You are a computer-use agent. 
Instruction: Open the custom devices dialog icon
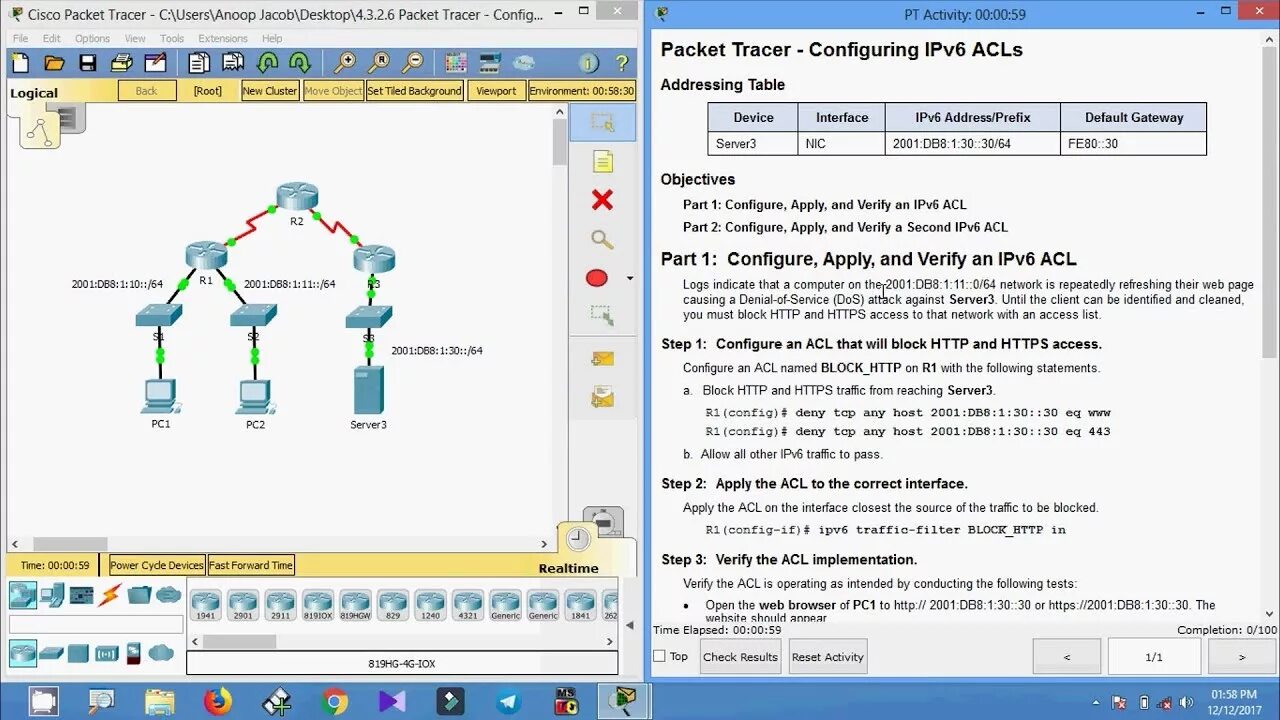tap(490, 63)
